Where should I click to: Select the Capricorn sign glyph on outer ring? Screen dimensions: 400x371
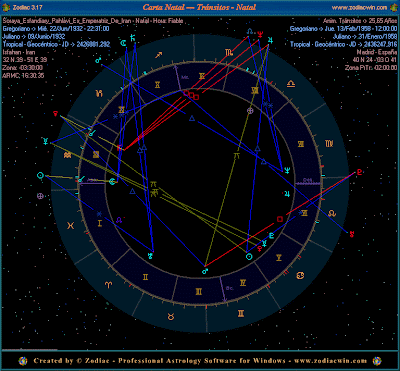tap(100, 94)
